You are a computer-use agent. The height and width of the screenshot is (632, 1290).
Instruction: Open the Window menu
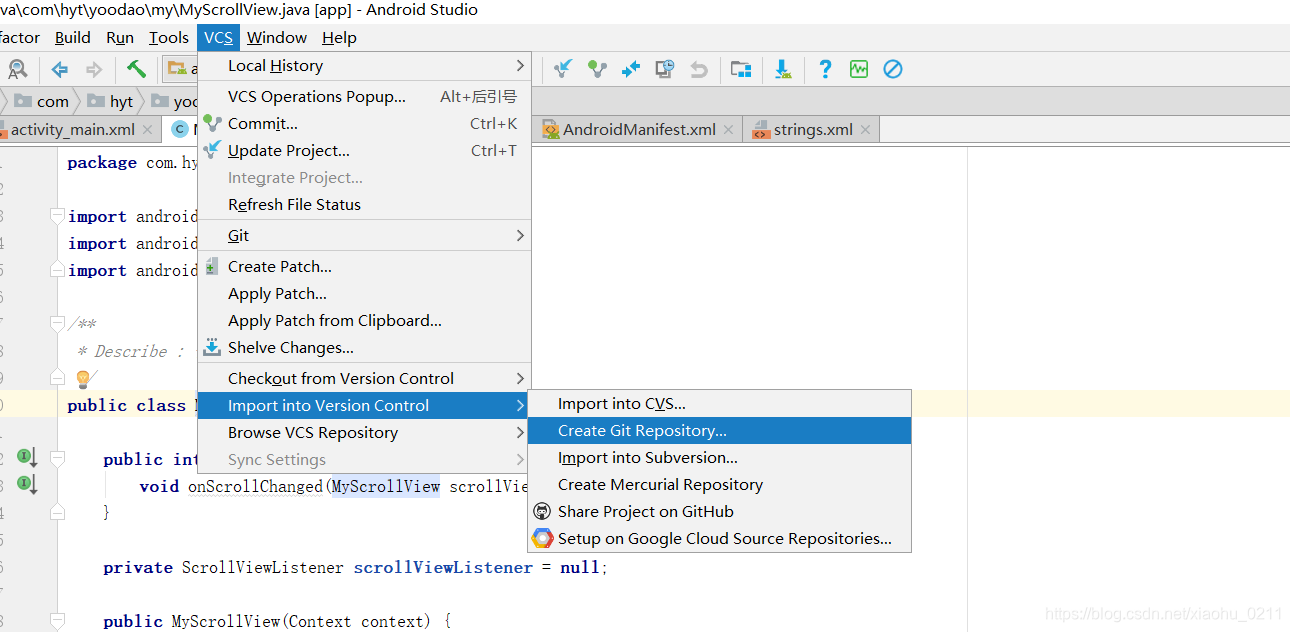point(277,37)
